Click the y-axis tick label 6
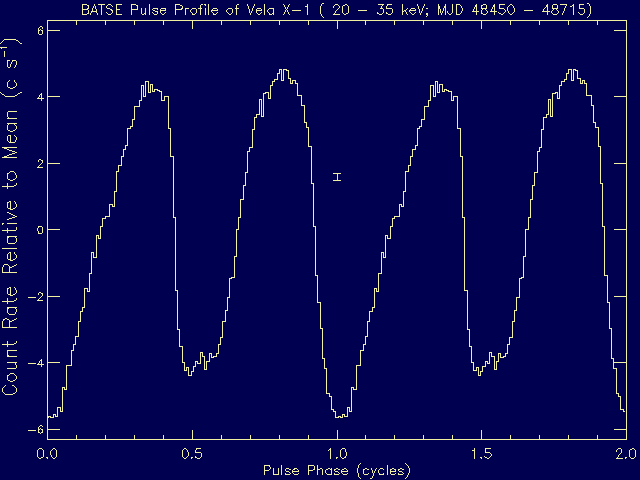The width and height of the screenshot is (640, 480). [39, 31]
